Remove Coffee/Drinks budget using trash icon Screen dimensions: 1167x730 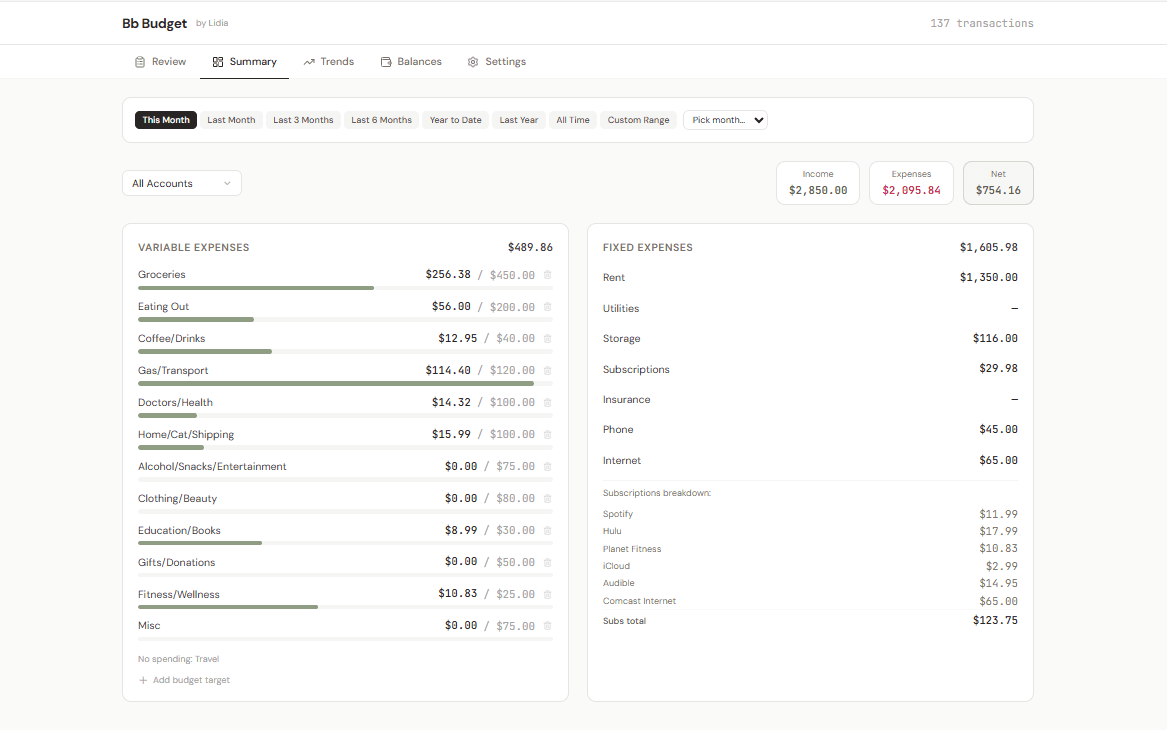coord(547,339)
